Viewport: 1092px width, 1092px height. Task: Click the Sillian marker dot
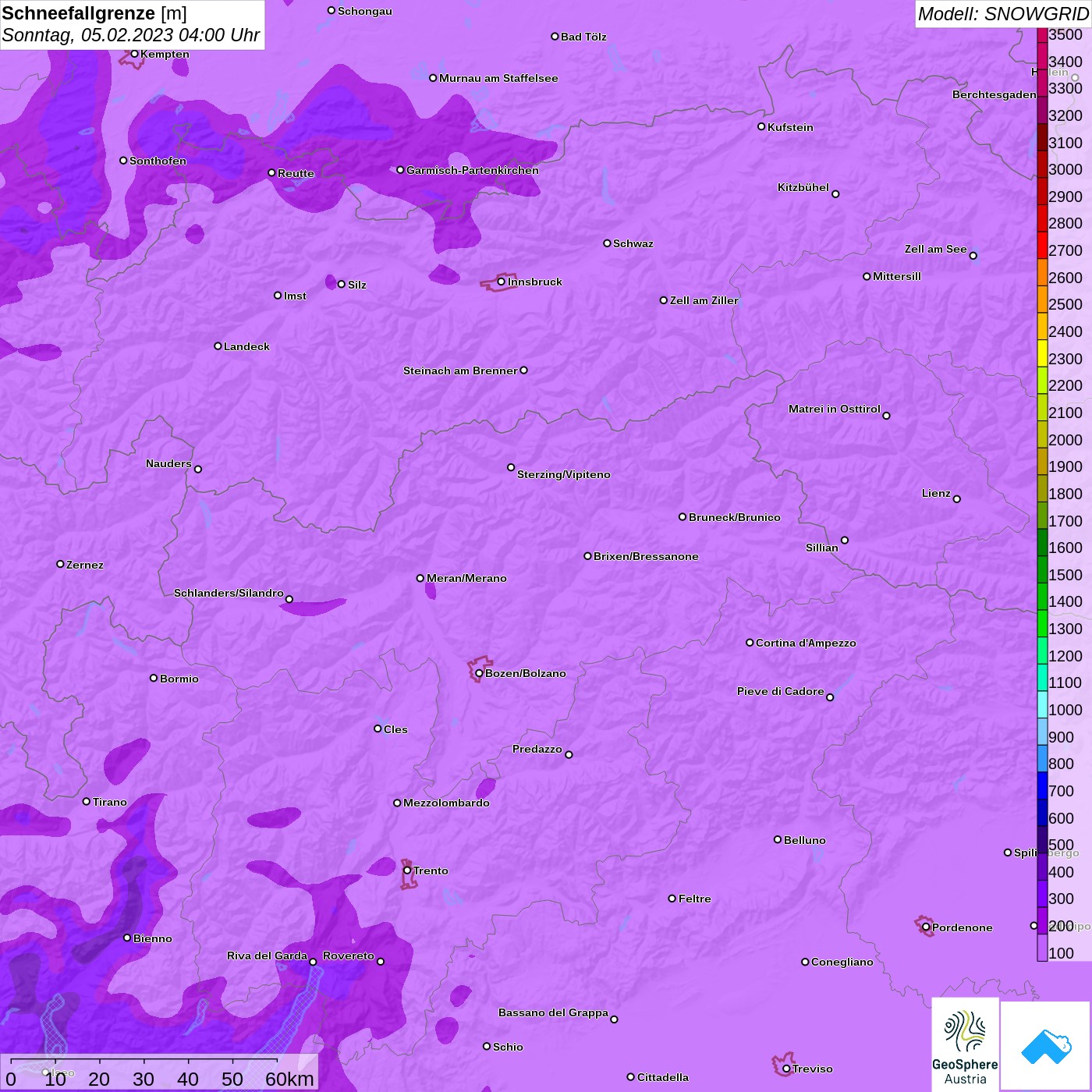click(x=845, y=540)
